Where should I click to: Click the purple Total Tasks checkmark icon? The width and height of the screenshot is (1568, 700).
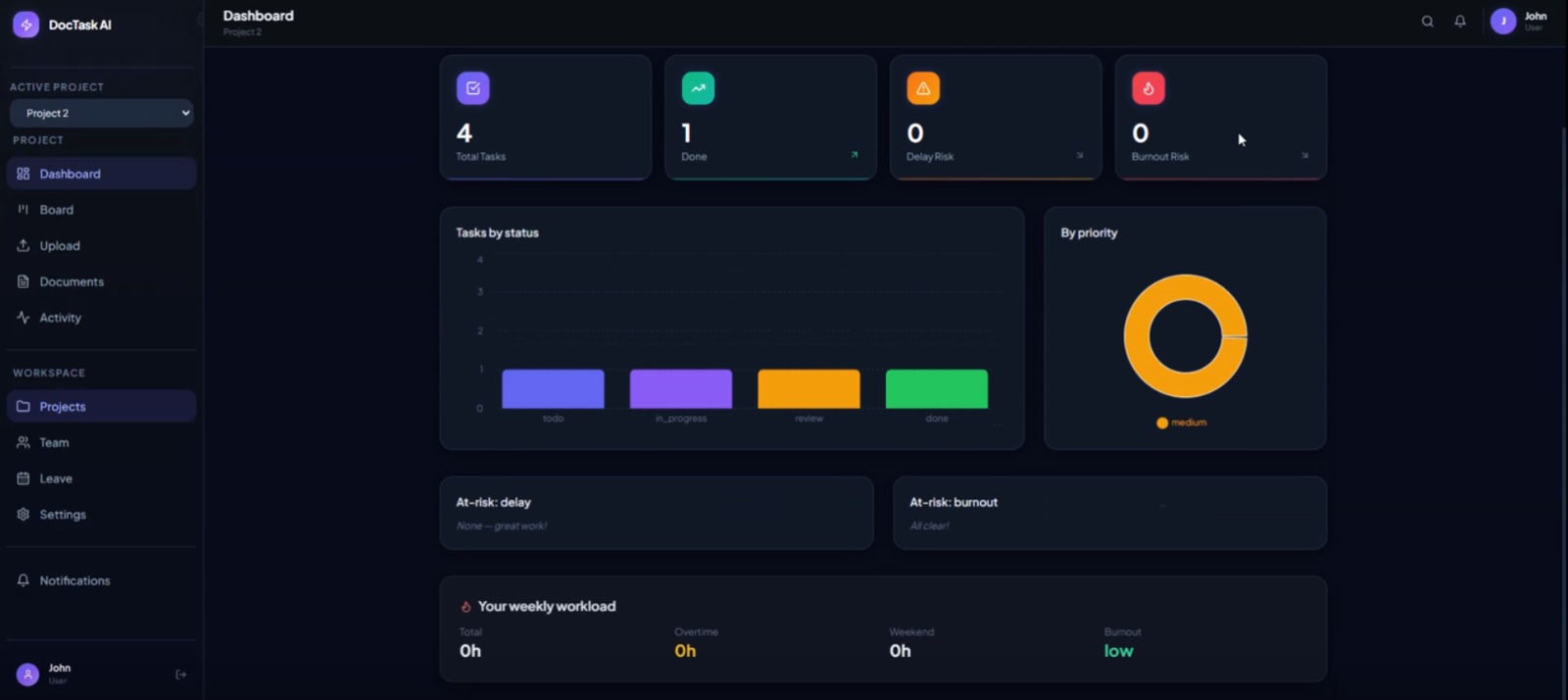(473, 88)
